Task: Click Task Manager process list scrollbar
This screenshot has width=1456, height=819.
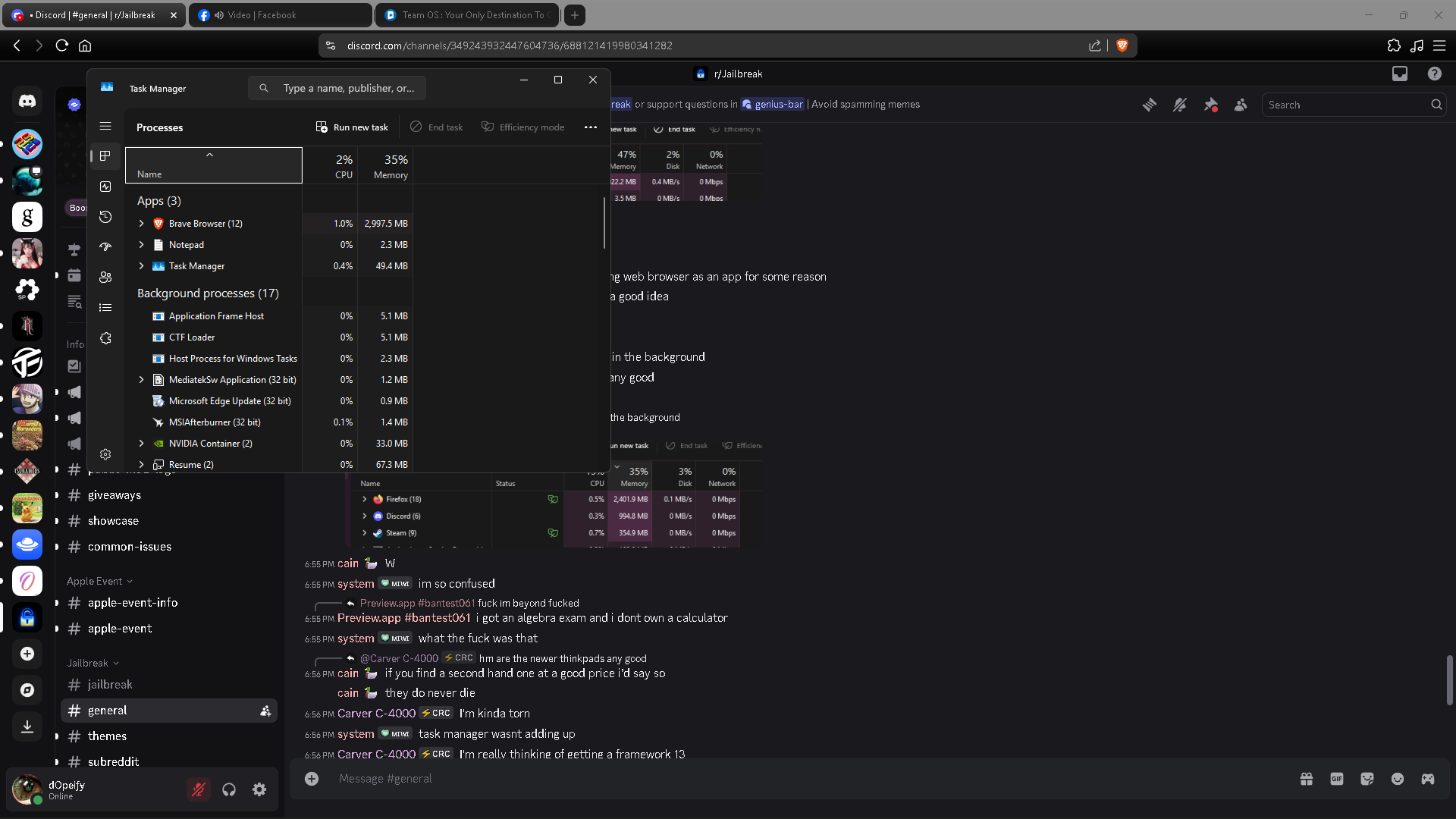Action: click(x=604, y=223)
